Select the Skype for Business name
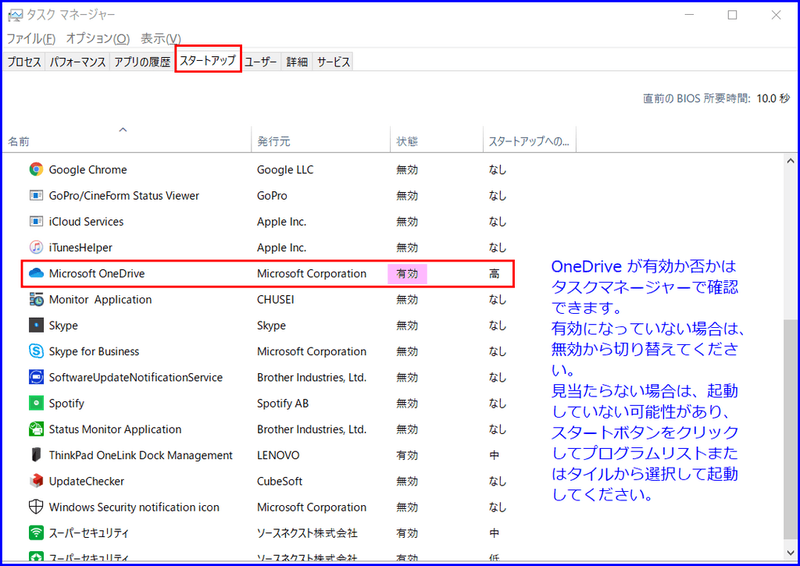The height and width of the screenshot is (566, 800). point(94,351)
